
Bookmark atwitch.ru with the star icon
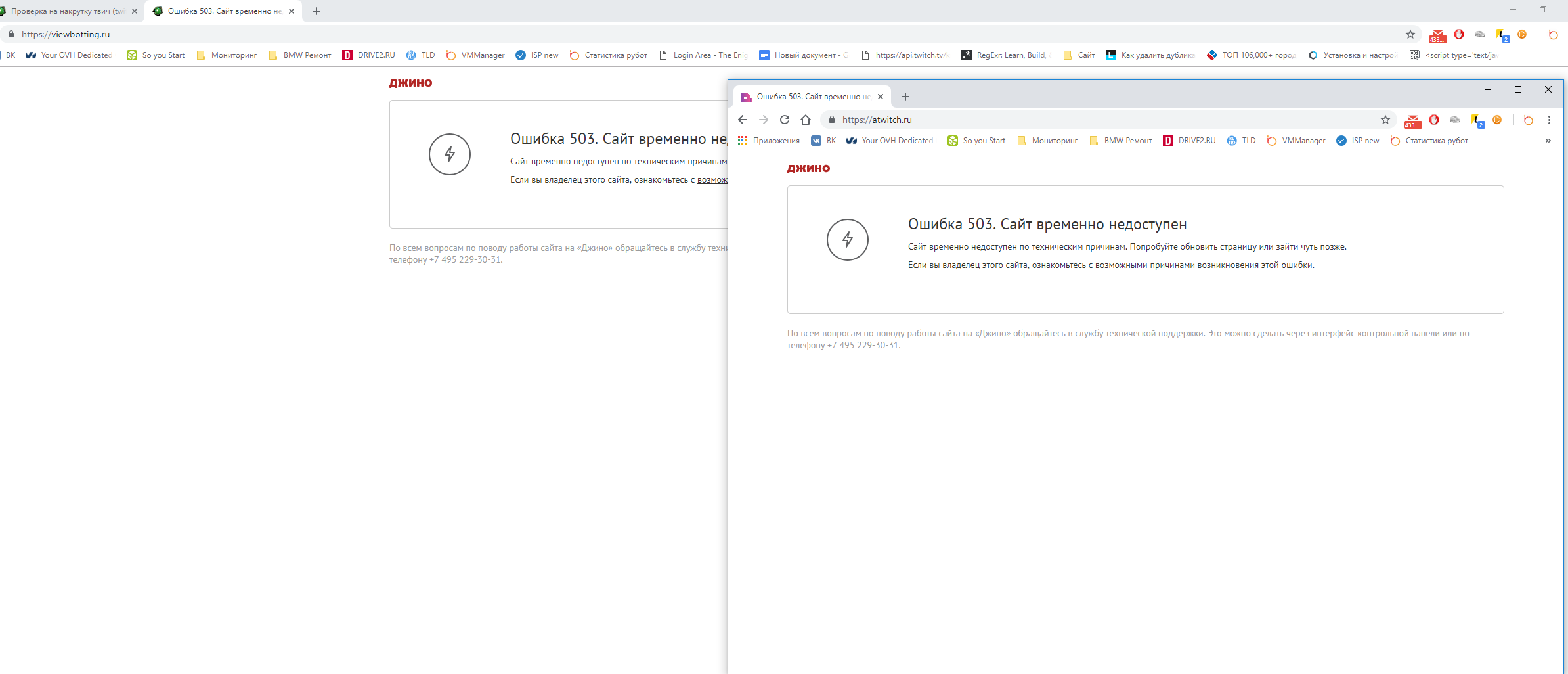pos(1385,120)
